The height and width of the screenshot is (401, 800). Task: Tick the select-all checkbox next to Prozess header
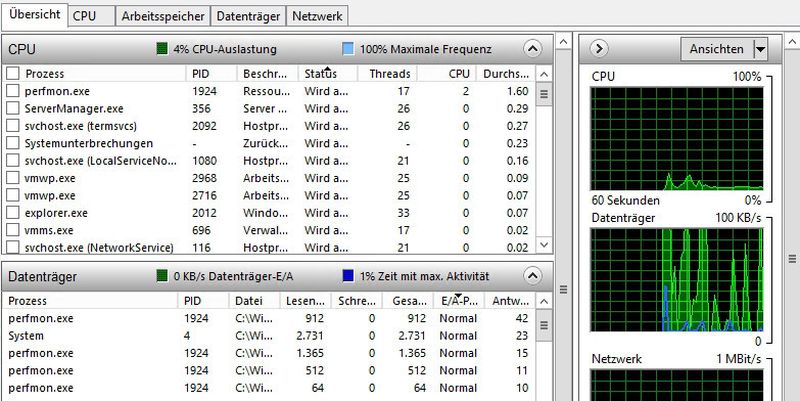tap(13, 74)
